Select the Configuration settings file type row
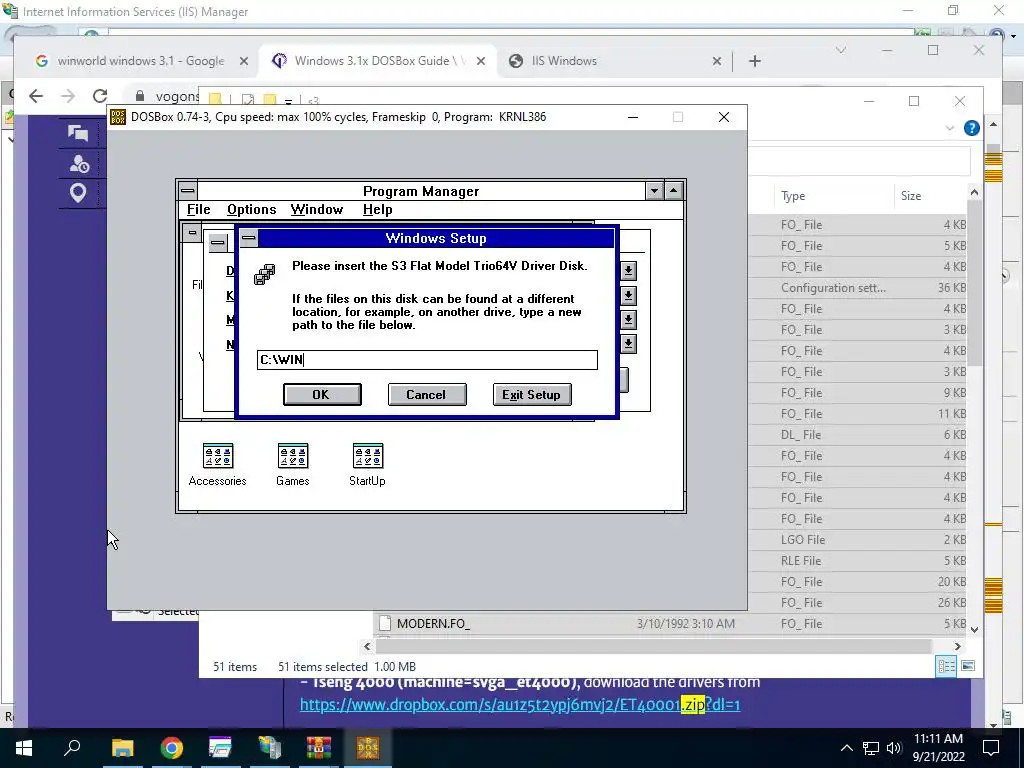The width and height of the screenshot is (1024, 768). pos(859,288)
